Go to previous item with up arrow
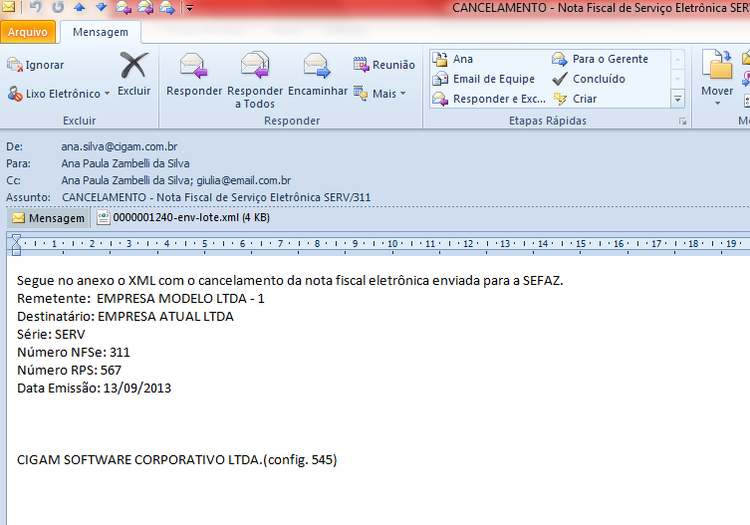The image size is (750, 525). (x=79, y=7)
